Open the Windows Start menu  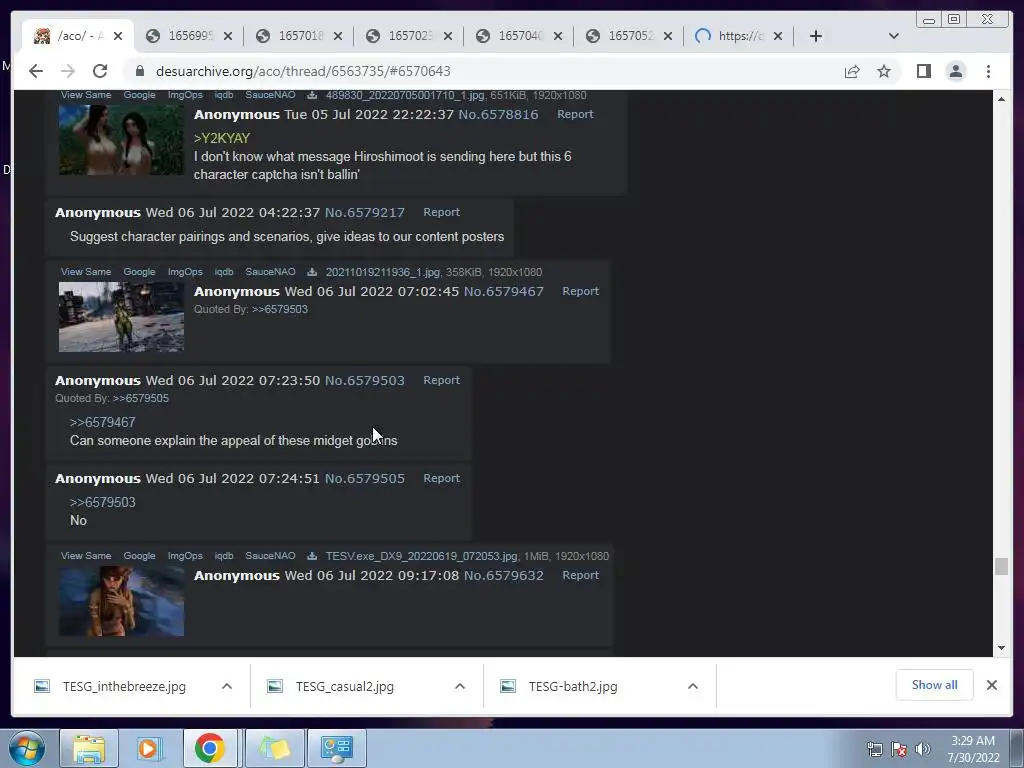[x=27, y=748]
